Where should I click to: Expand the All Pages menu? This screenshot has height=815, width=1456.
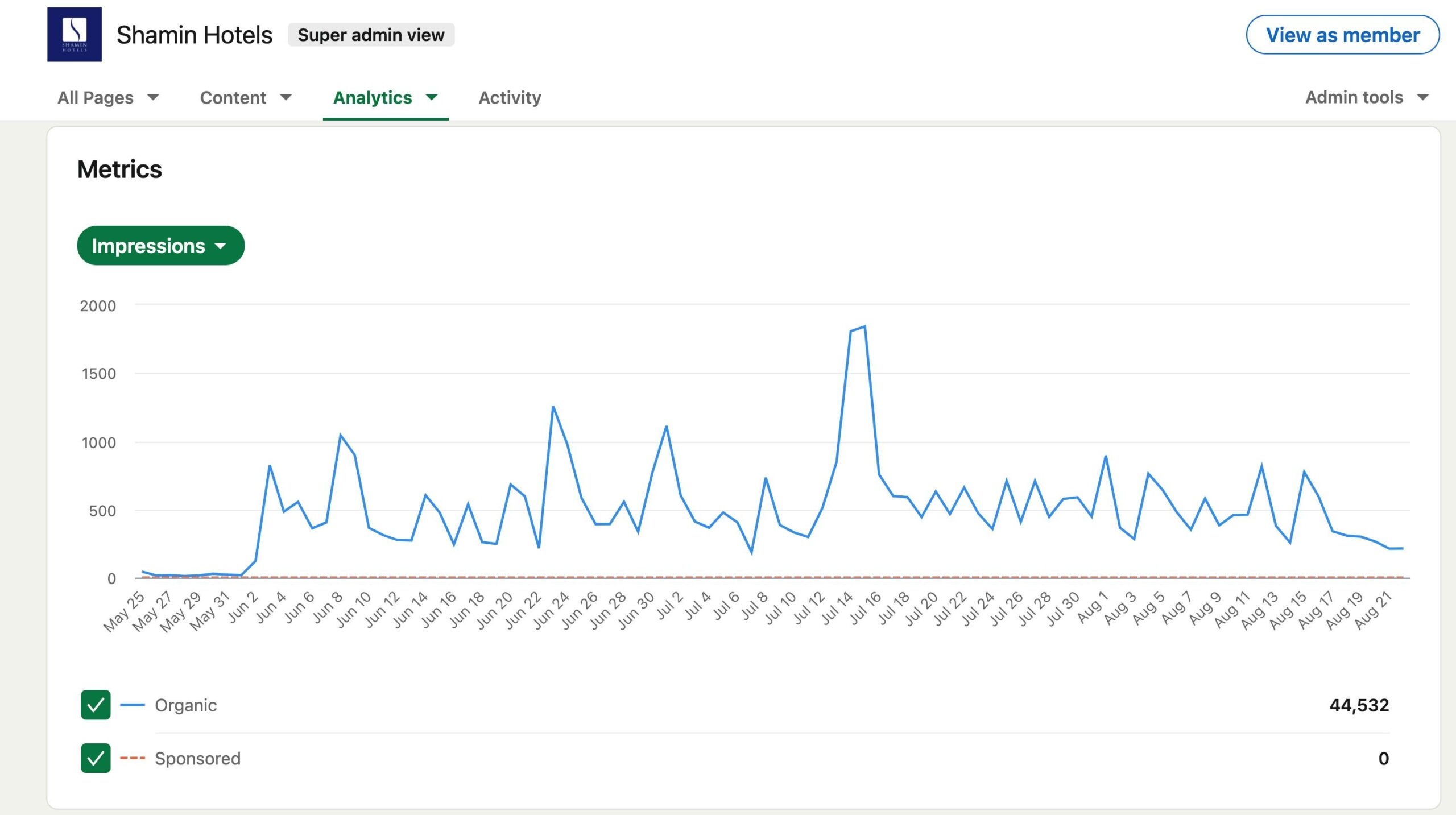(96, 98)
